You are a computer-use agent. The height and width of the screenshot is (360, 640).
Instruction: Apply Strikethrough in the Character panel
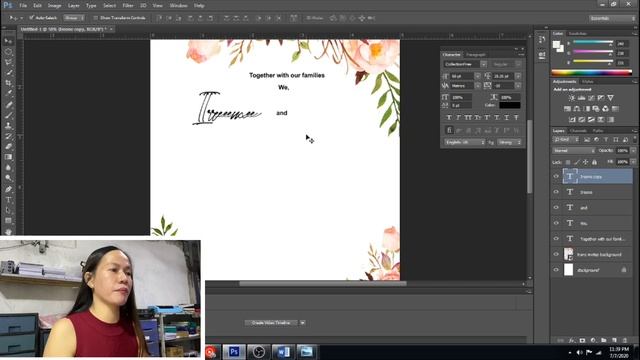[x=516, y=118]
